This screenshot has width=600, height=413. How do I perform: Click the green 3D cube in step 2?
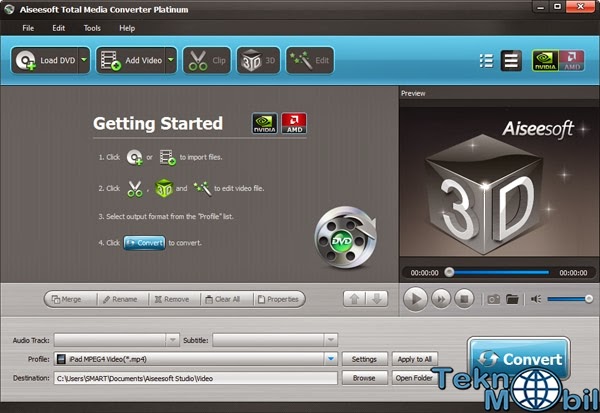point(164,188)
